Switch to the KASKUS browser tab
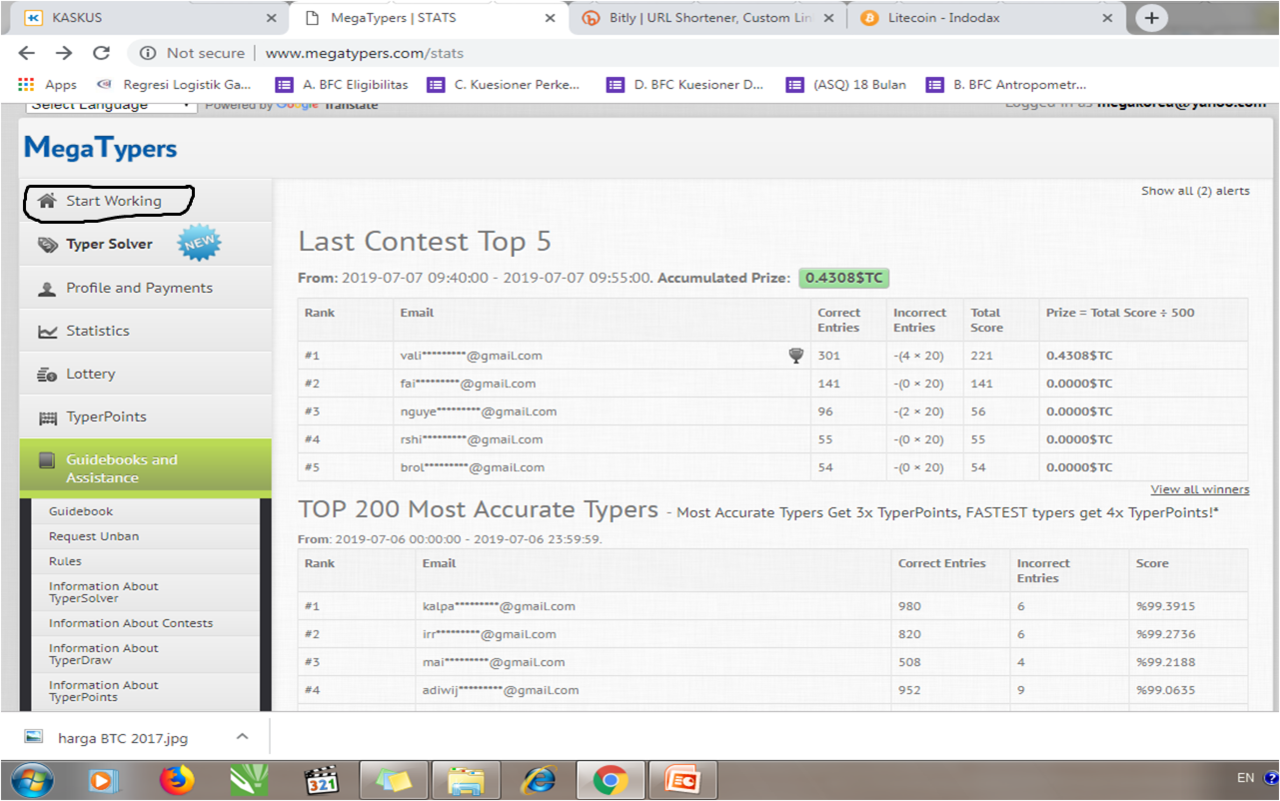1280x801 pixels. click(140, 18)
